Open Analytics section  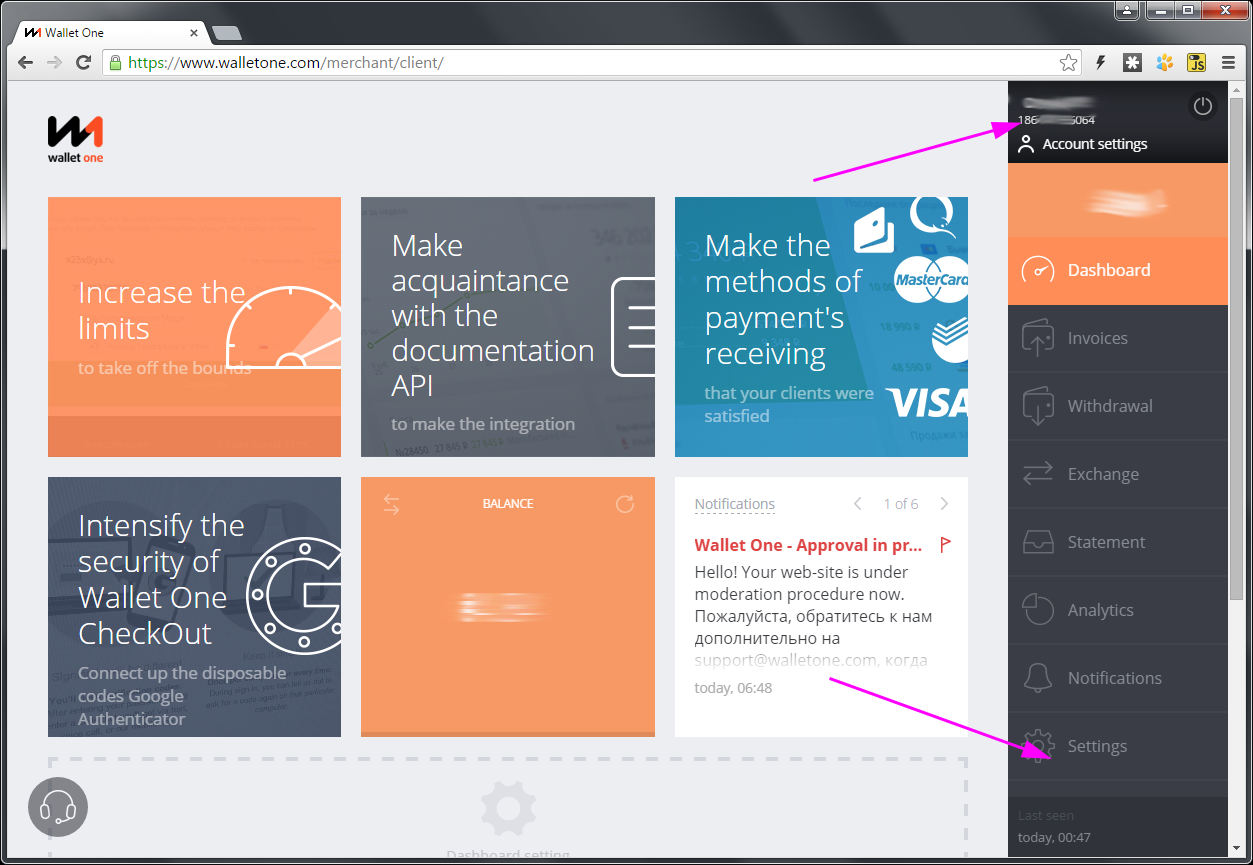[1117, 610]
